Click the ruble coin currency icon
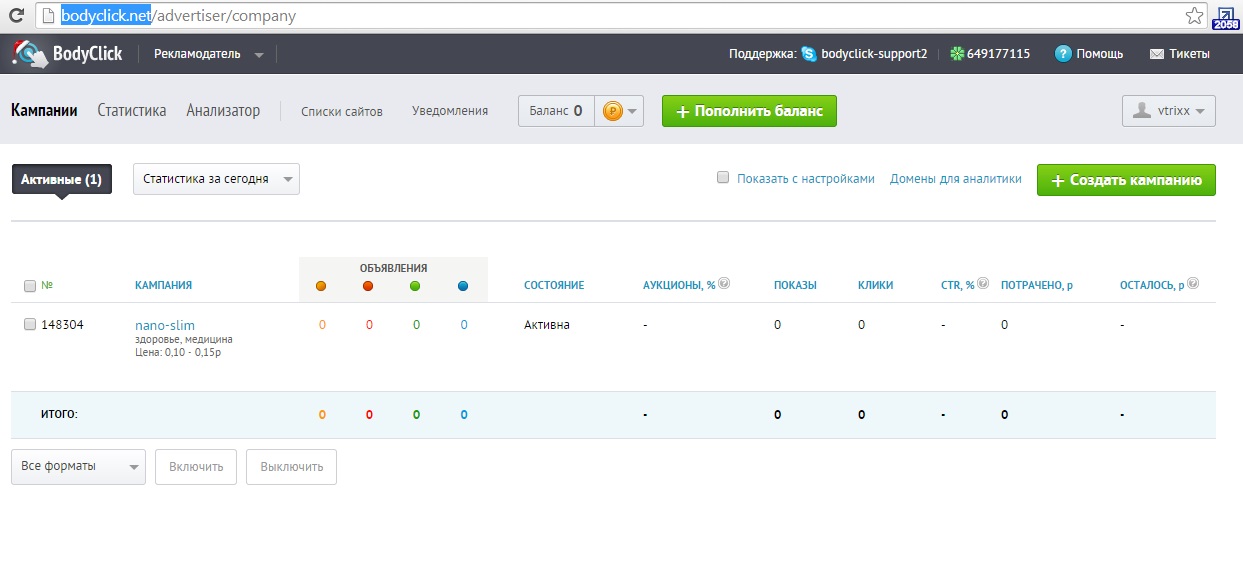This screenshot has height=561, width=1243. click(x=612, y=111)
